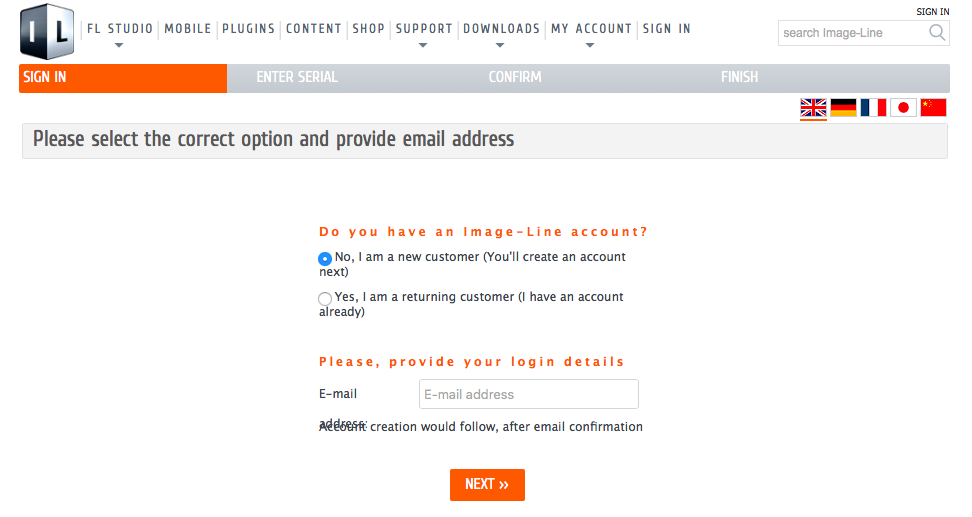Expand the Support menu arrow

click(423, 45)
